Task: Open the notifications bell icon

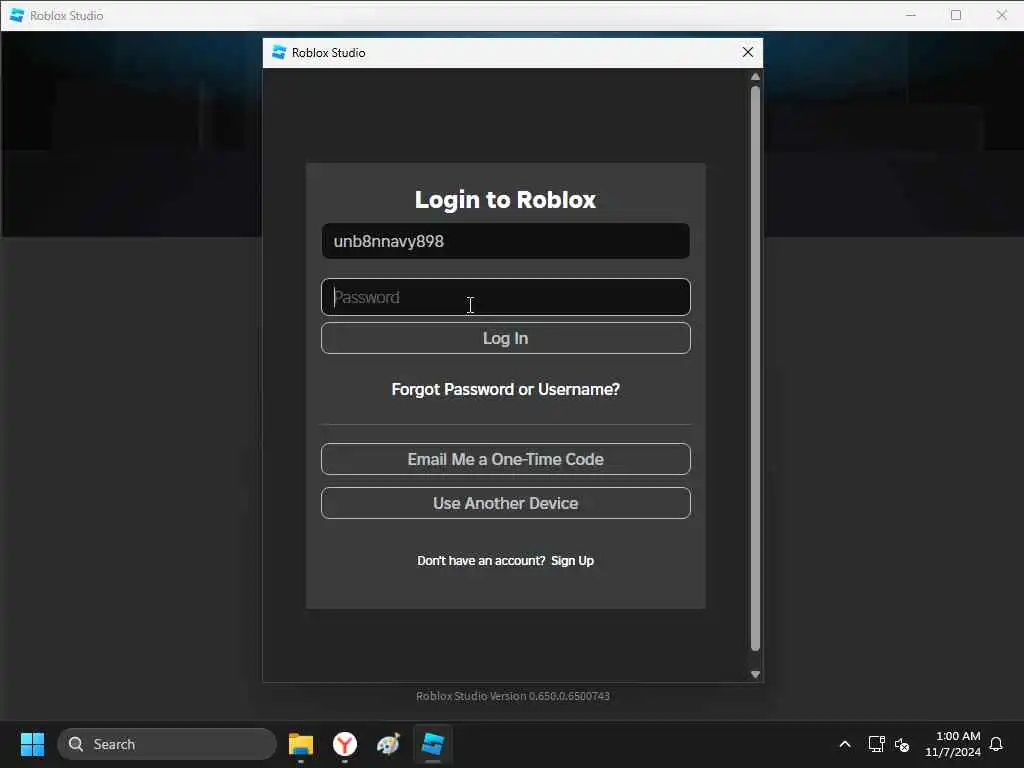Action: pyautogui.click(x=996, y=744)
